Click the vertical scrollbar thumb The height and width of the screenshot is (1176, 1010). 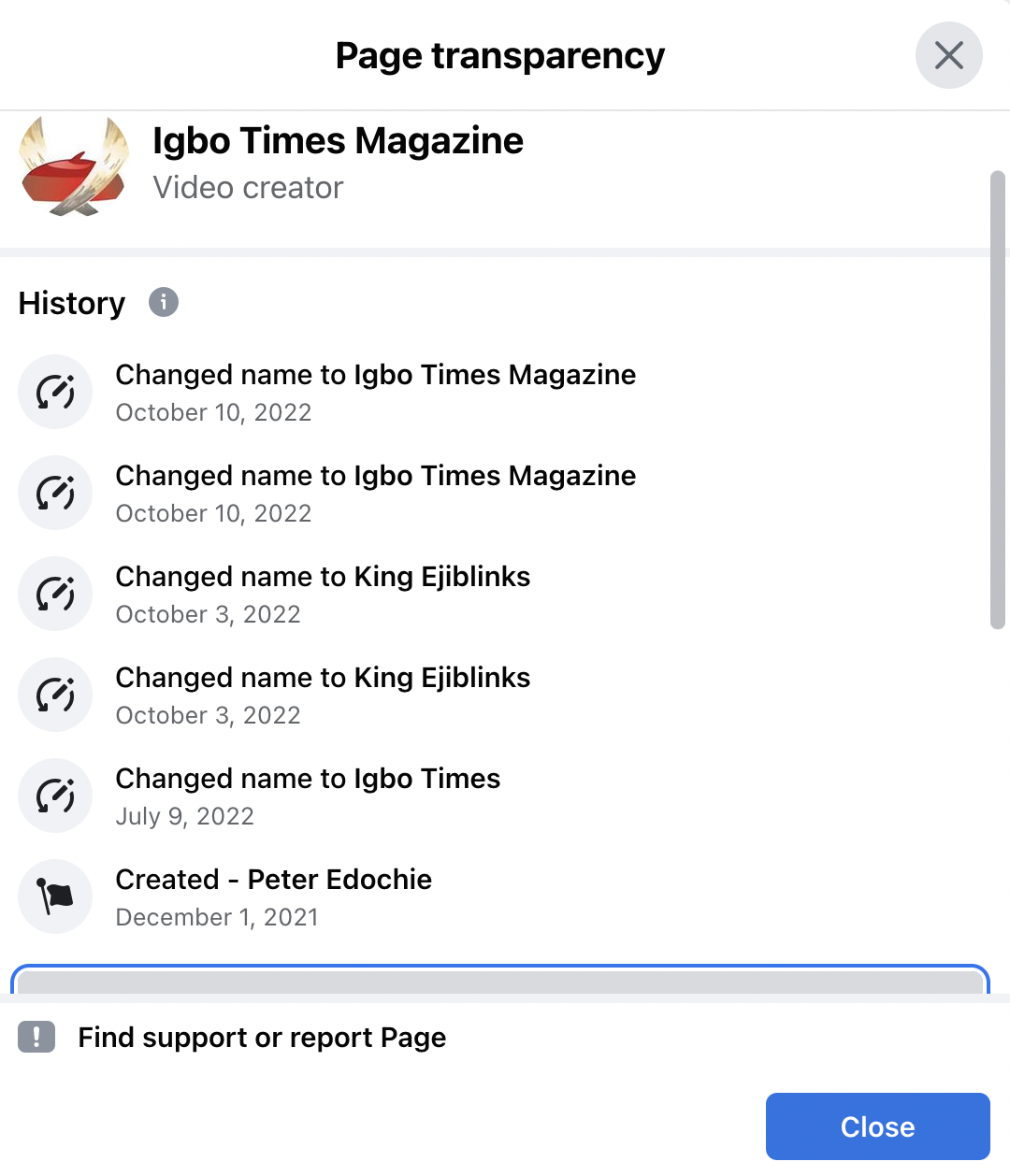(x=998, y=400)
